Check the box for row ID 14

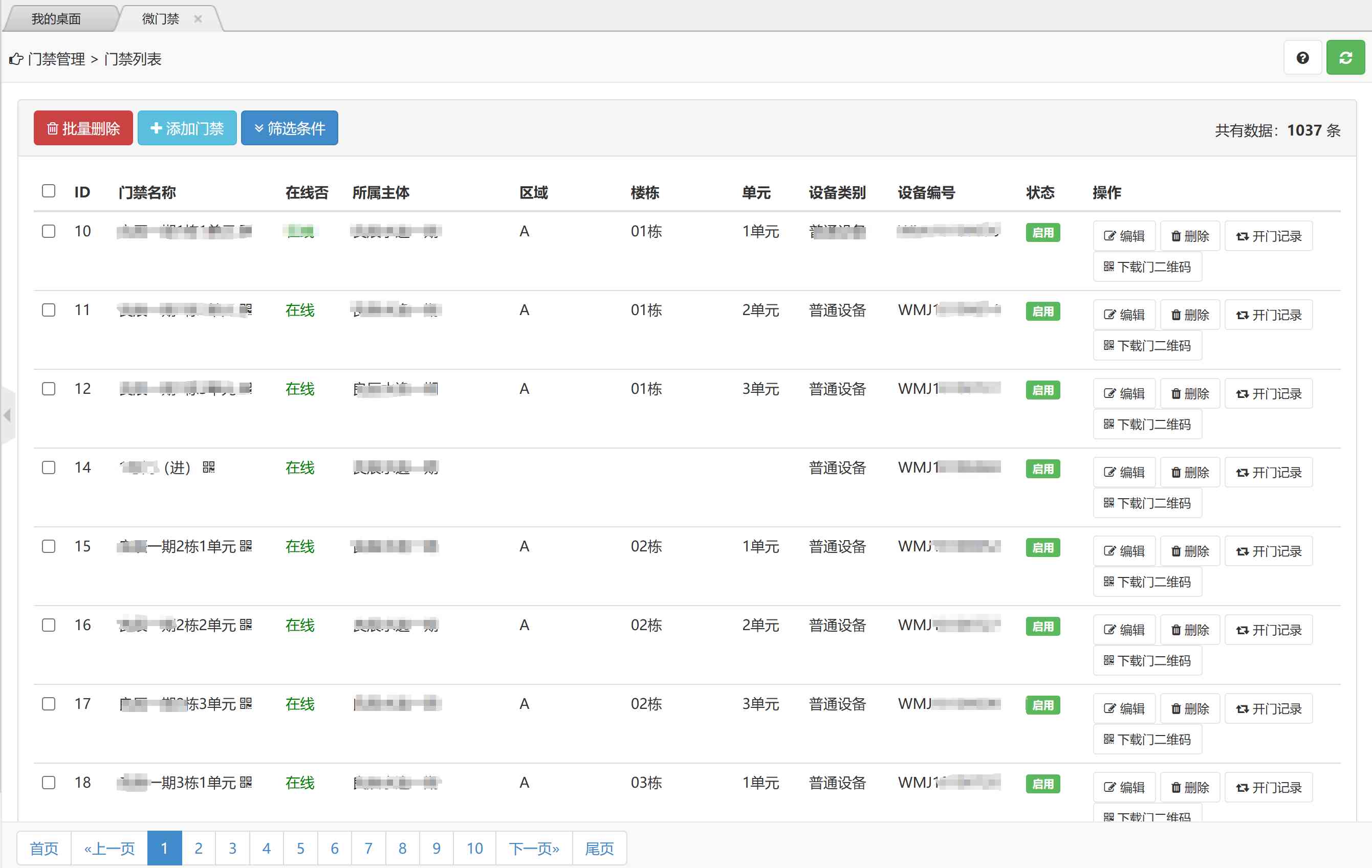click(49, 468)
